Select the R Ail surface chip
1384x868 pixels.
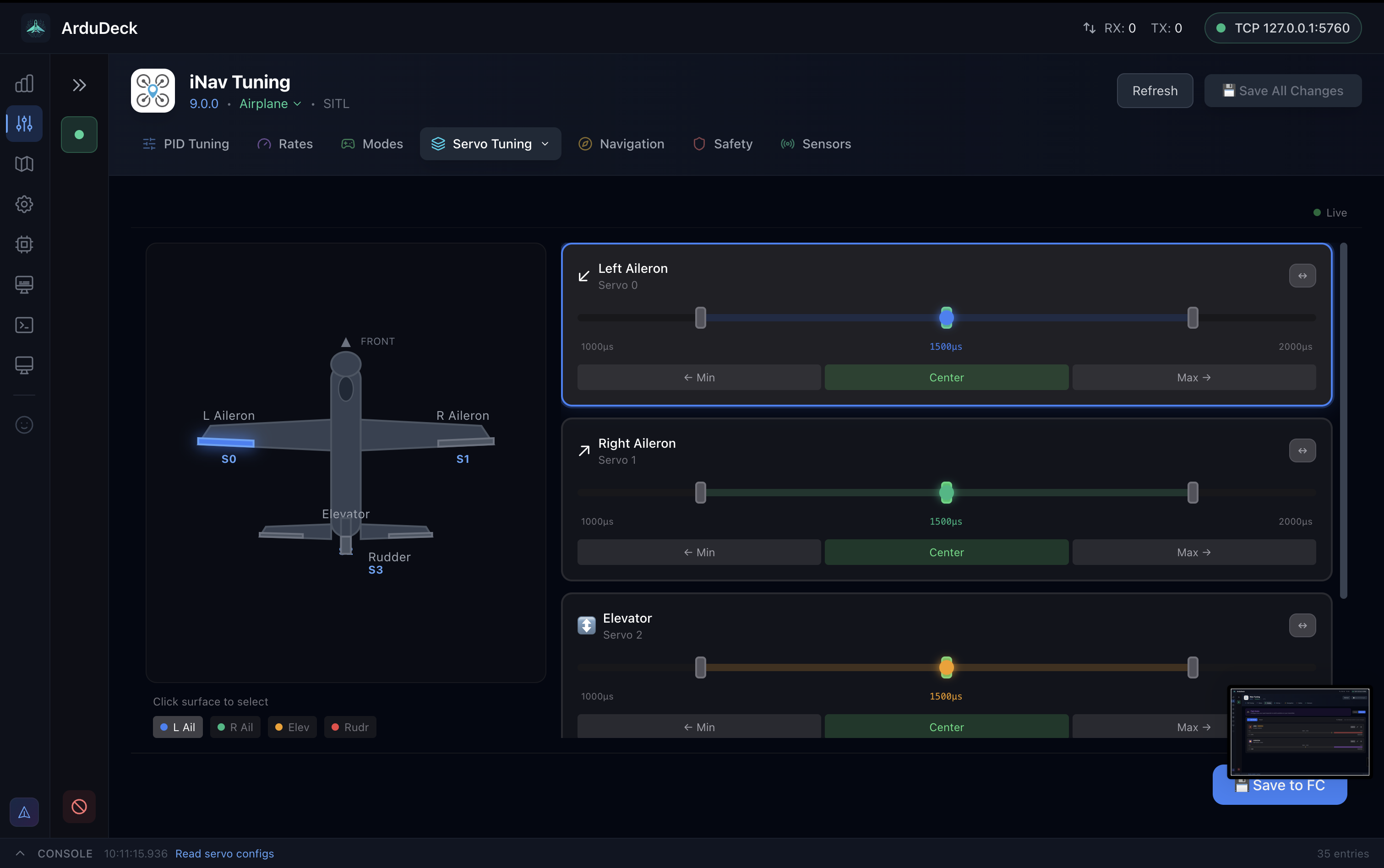tap(235, 727)
